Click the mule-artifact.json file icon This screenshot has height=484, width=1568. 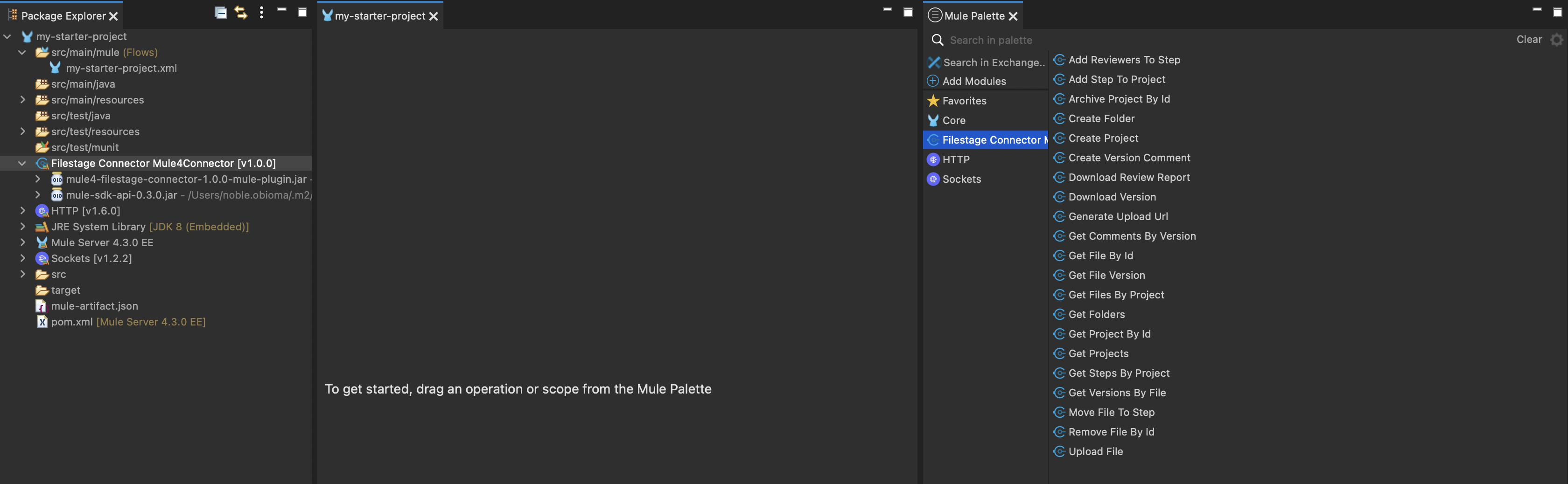pos(42,306)
